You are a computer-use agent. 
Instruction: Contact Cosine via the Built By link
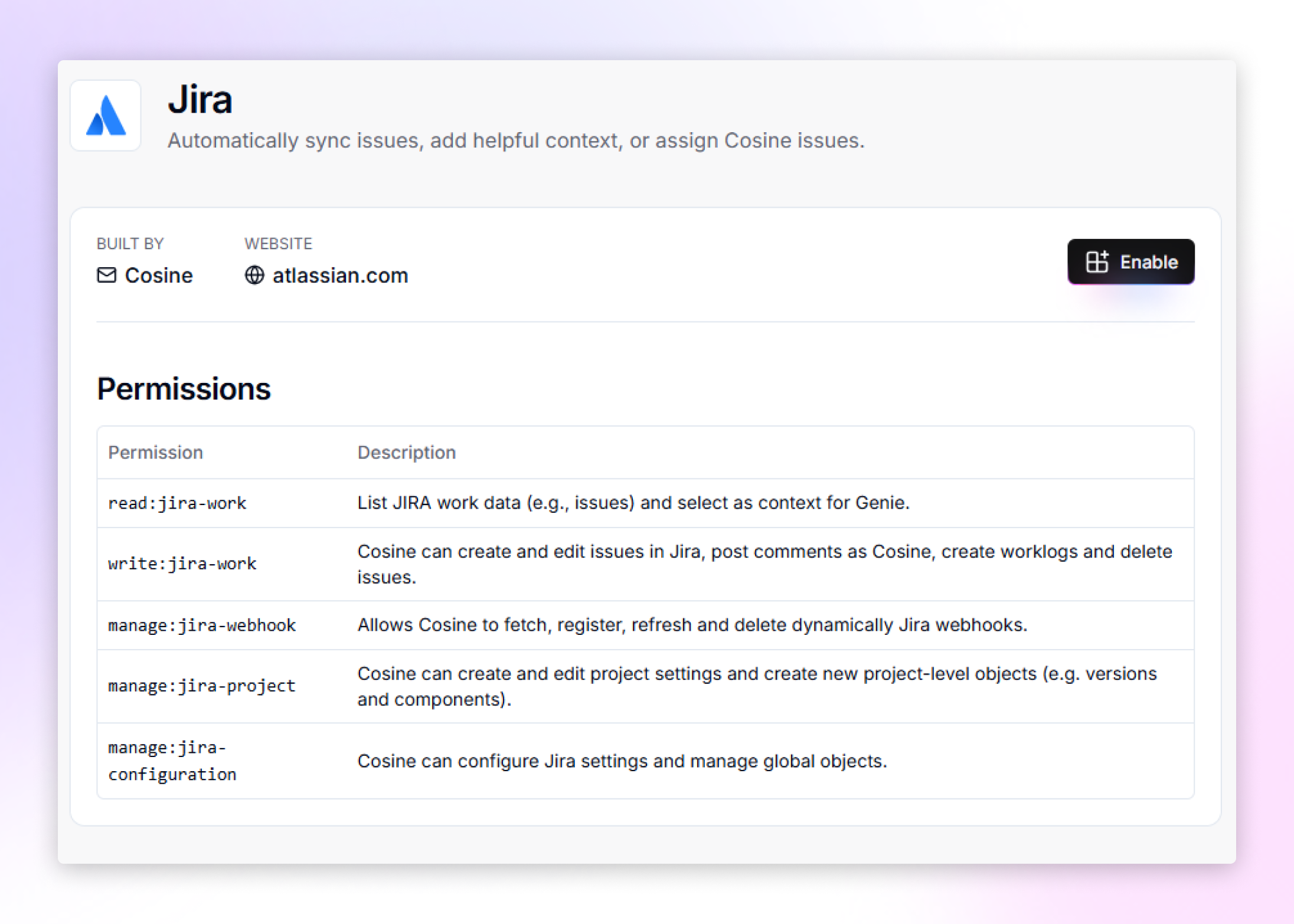click(x=158, y=275)
